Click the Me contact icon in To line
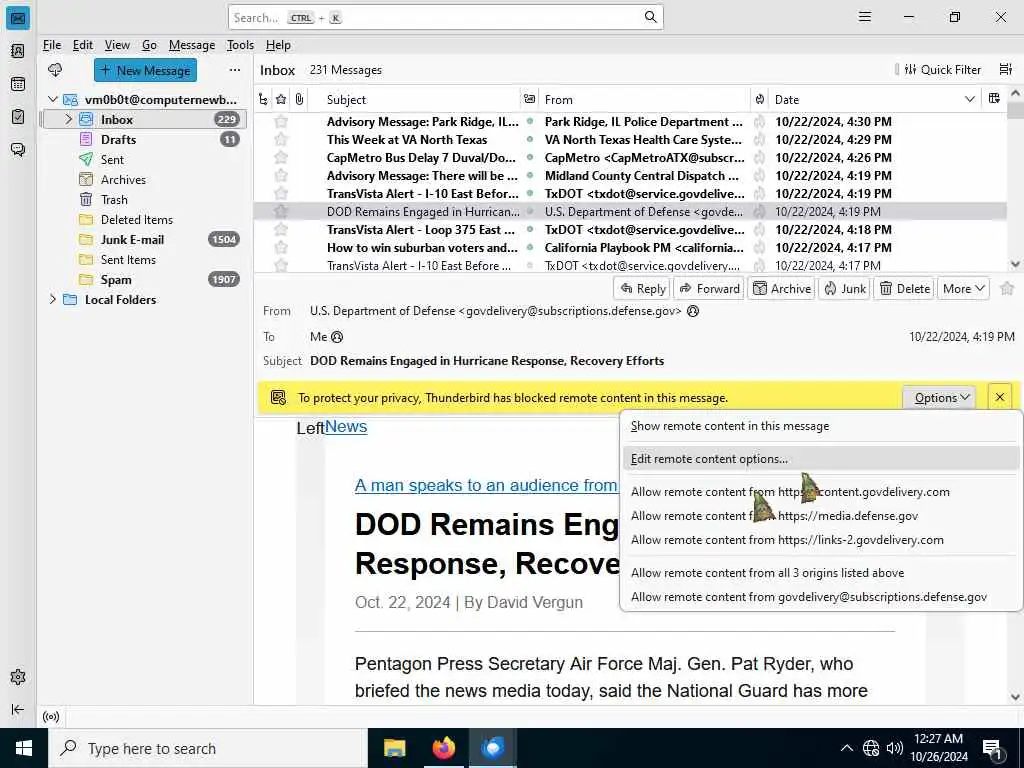This screenshot has height=768, width=1024. point(337,337)
